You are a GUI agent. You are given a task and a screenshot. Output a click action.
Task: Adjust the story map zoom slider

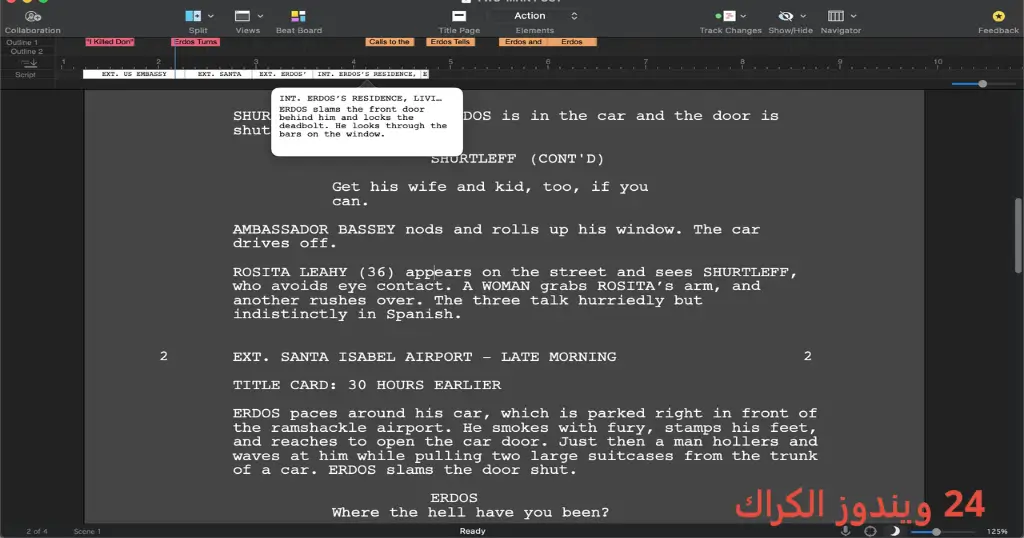pyautogui.click(x=982, y=84)
